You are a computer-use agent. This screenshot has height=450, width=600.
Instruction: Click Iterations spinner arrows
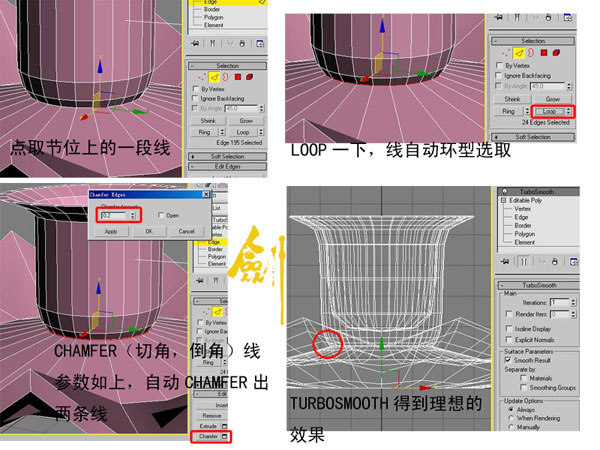(573, 302)
